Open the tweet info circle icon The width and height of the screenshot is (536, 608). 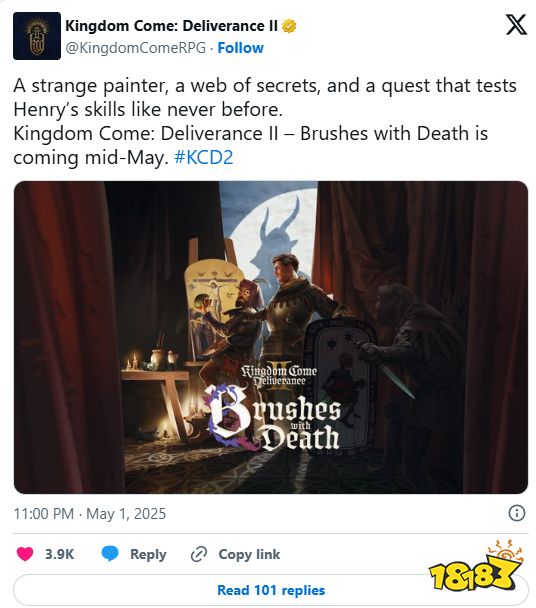point(516,513)
